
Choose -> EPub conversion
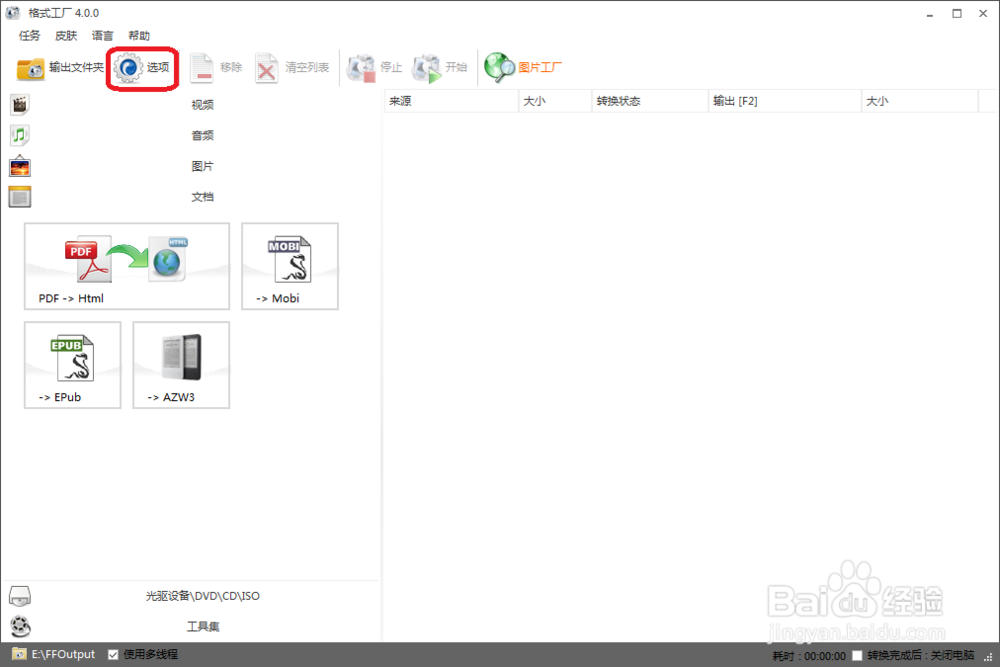coord(72,365)
